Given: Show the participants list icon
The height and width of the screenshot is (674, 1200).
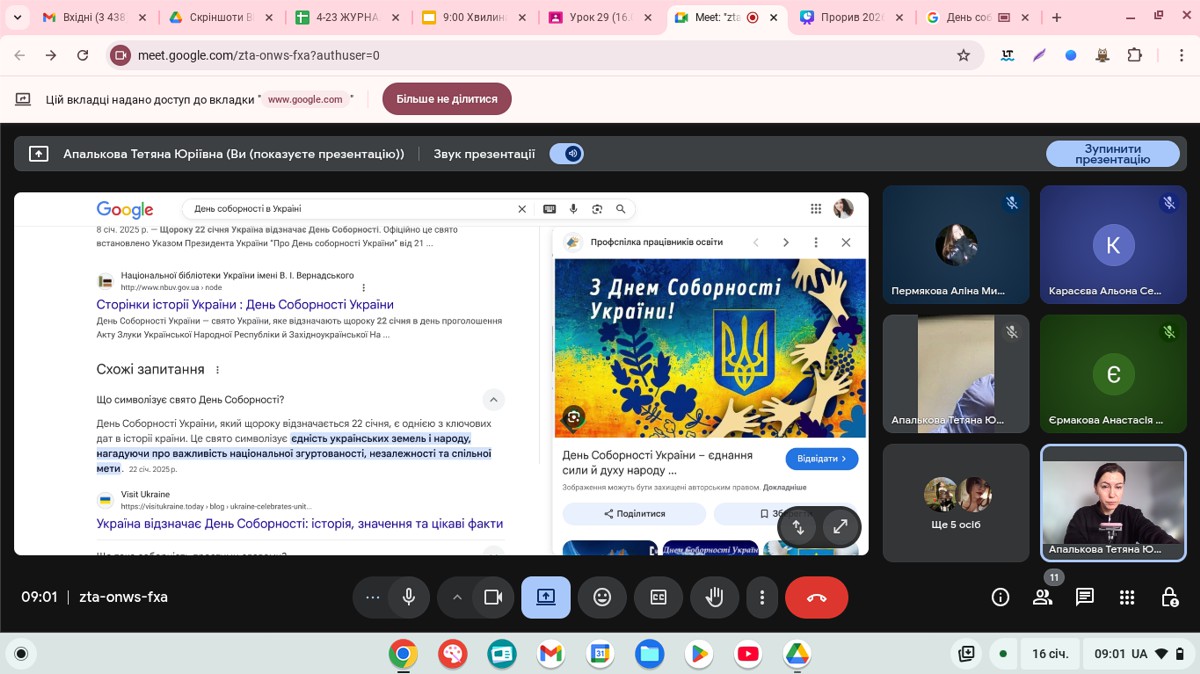Looking at the screenshot, I should coord(1042,597).
